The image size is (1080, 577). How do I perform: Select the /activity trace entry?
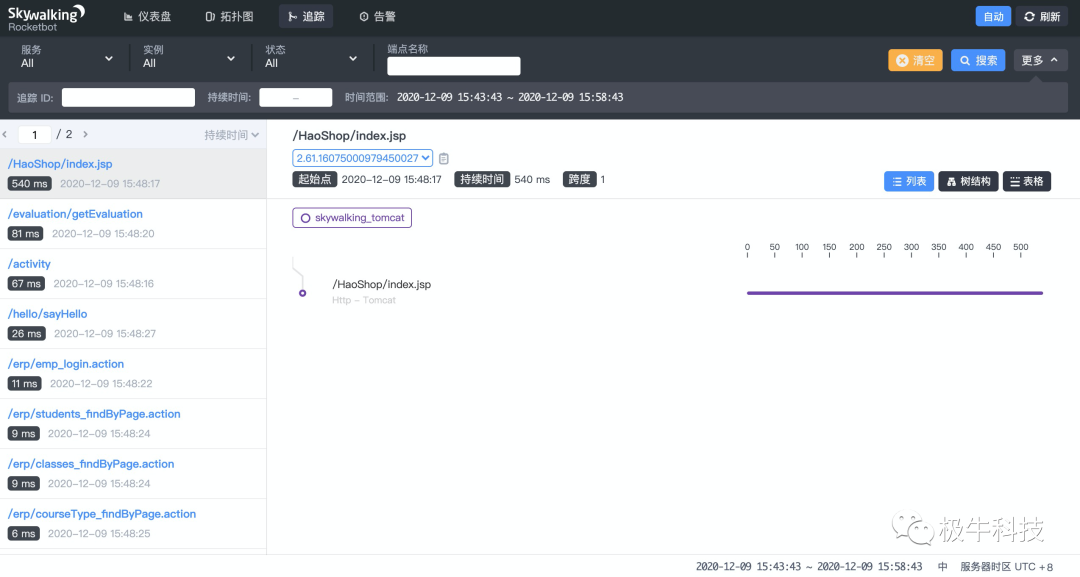(x=133, y=273)
